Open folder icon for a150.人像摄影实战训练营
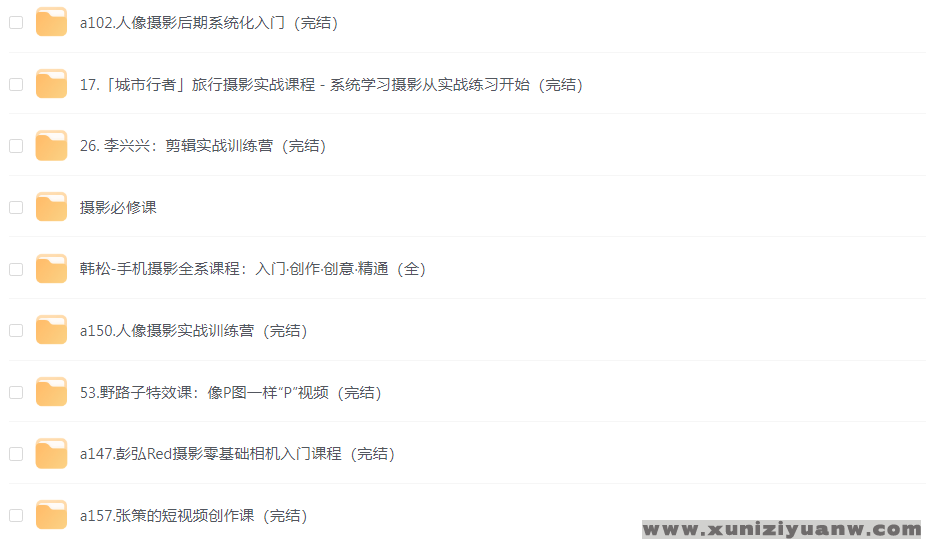Viewport: 926px width, 544px height. [x=51, y=330]
